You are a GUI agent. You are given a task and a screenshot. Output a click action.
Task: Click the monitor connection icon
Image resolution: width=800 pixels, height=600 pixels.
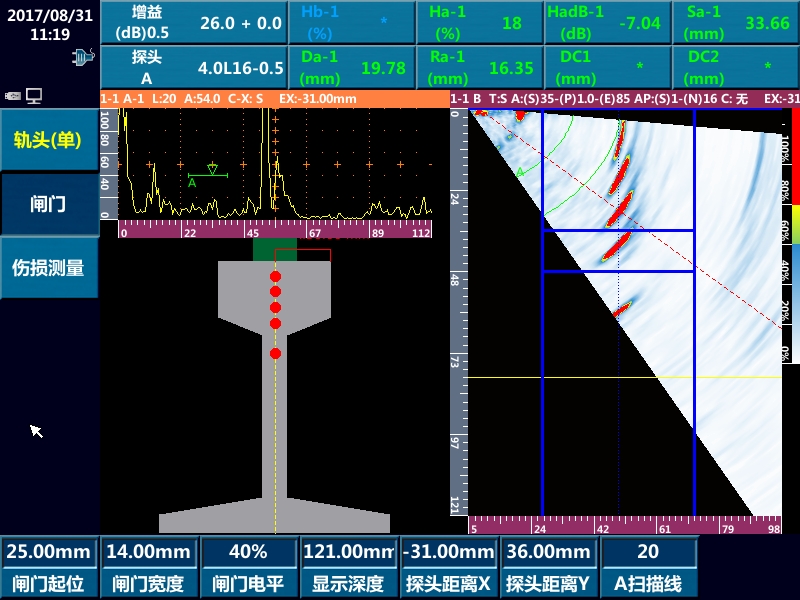coord(35,96)
